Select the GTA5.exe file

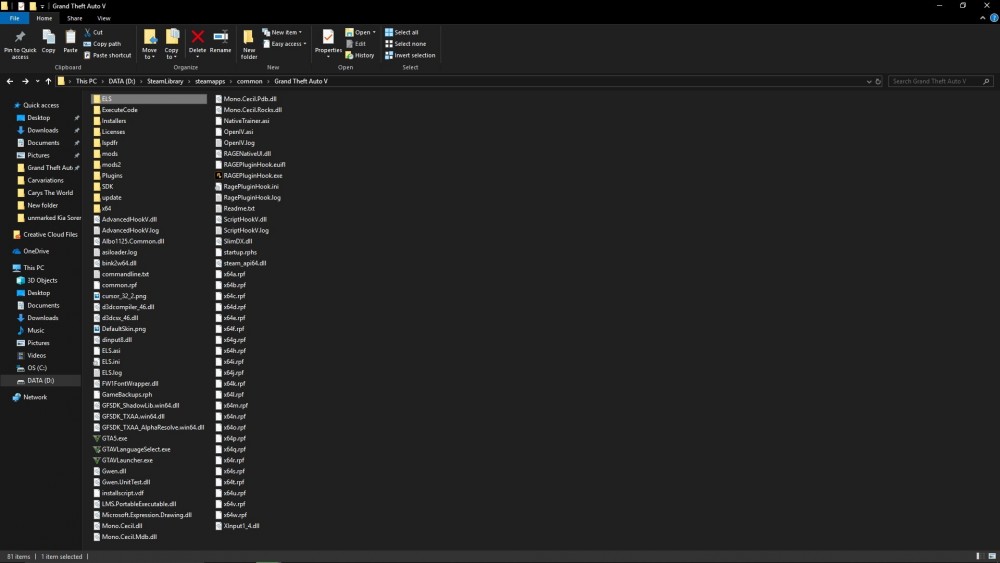coord(110,438)
